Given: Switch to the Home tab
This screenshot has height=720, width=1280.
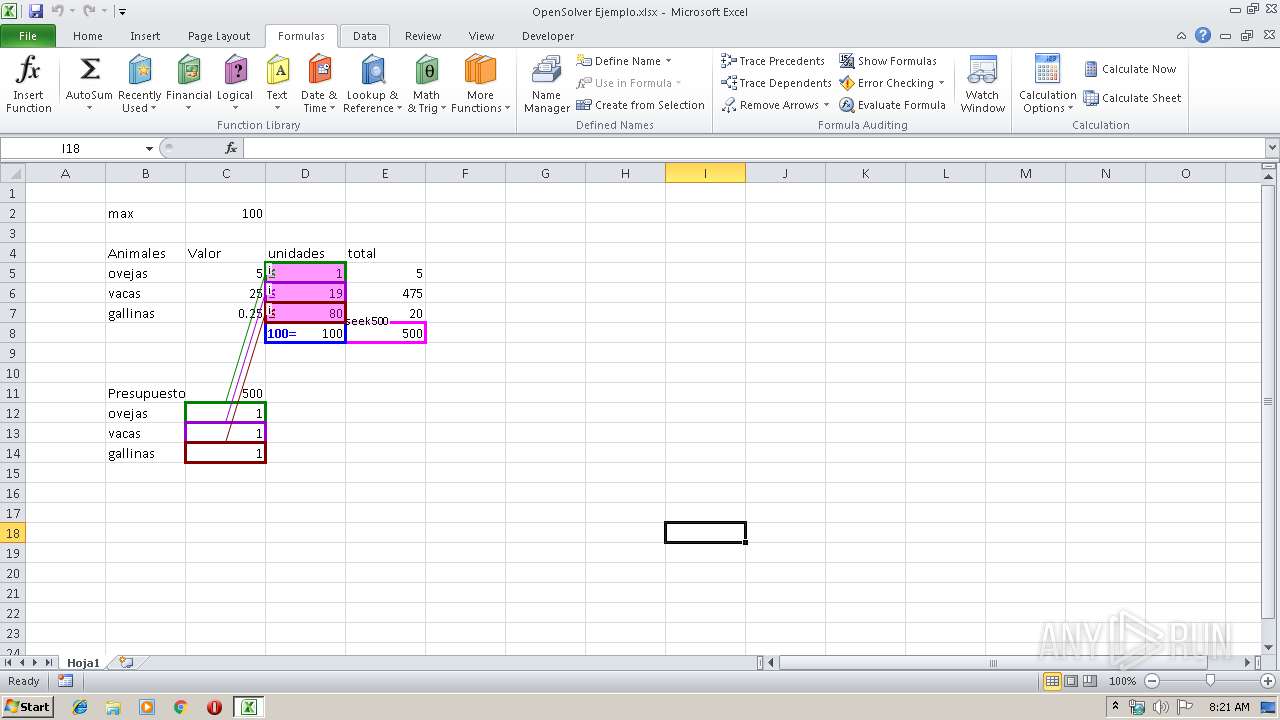Looking at the screenshot, I should click(88, 36).
